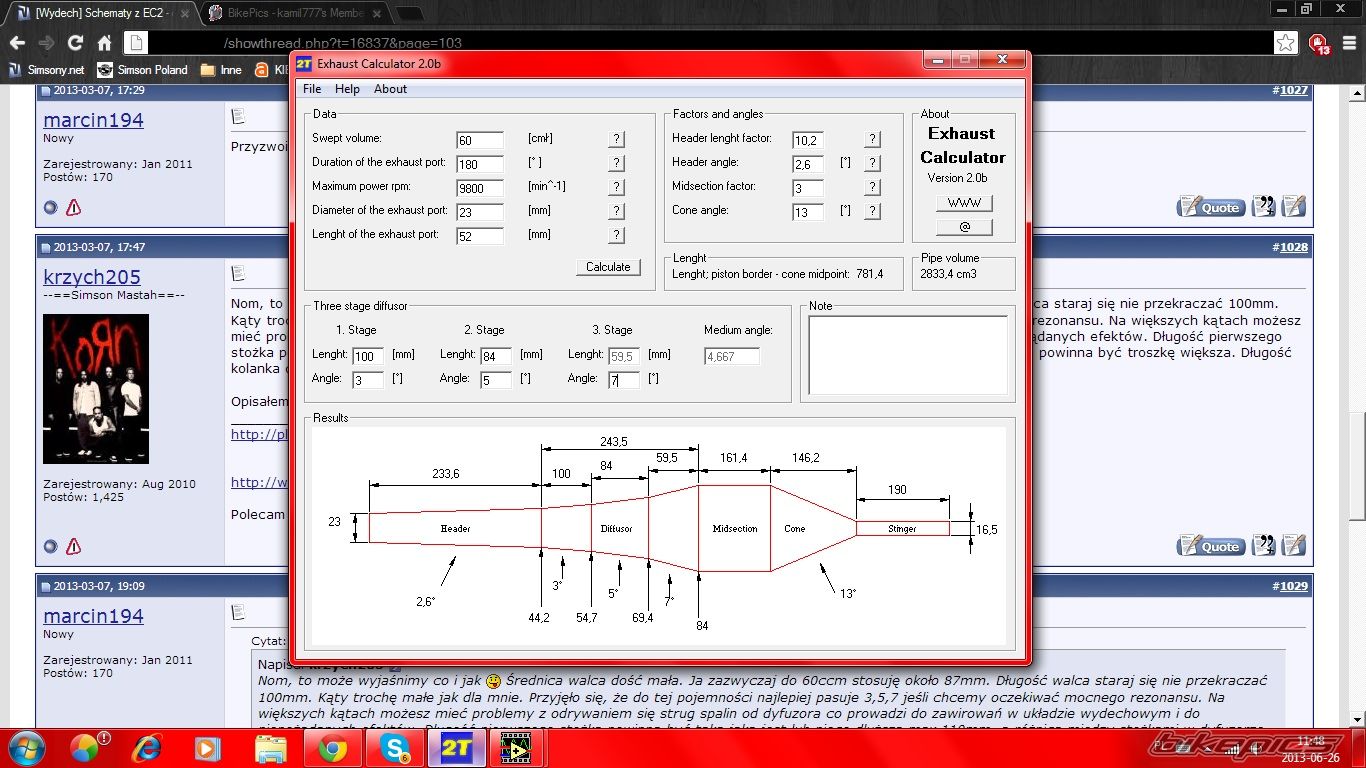Click help button next to Swept volume

pos(617,139)
